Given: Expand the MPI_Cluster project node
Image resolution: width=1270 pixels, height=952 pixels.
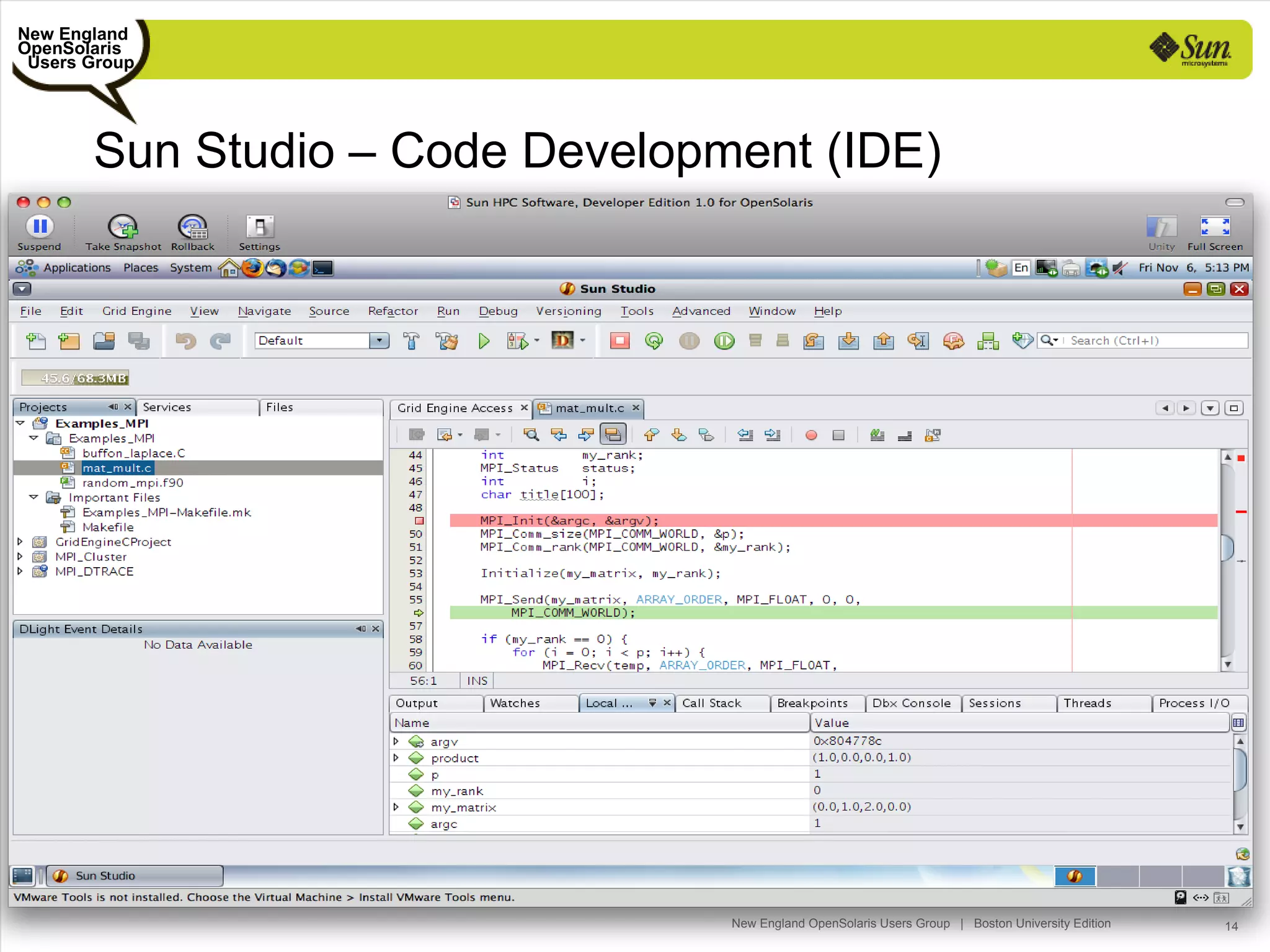Looking at the screenshot, I should coord(20,557).
